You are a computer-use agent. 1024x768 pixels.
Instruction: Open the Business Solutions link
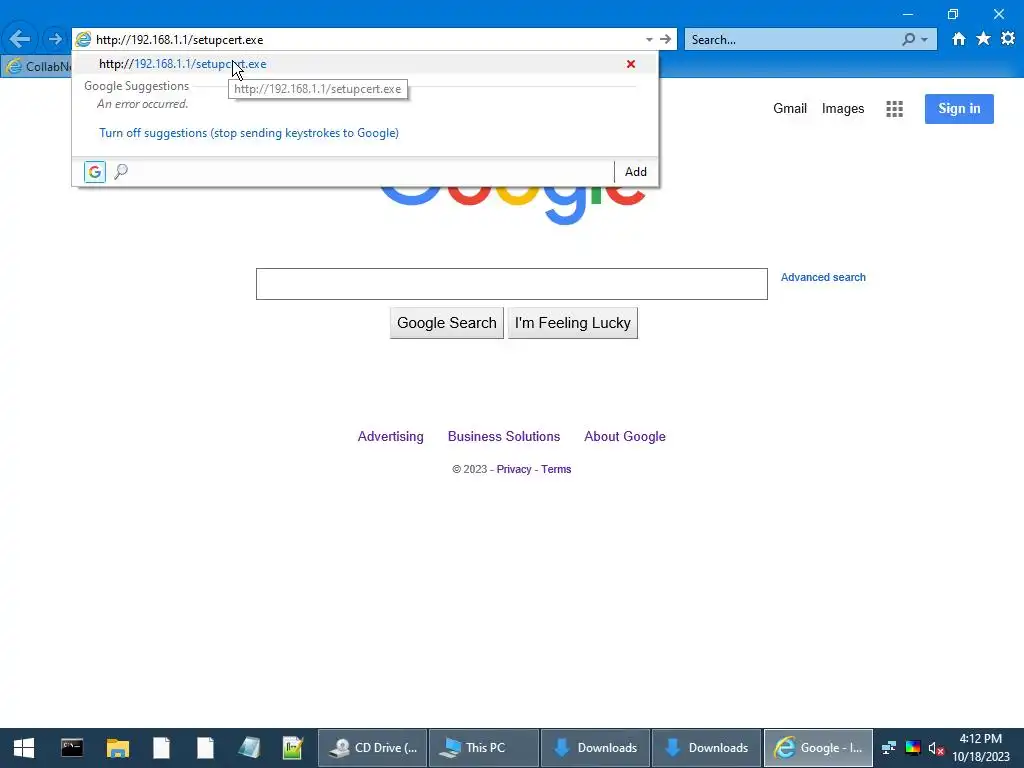(504, 436)
